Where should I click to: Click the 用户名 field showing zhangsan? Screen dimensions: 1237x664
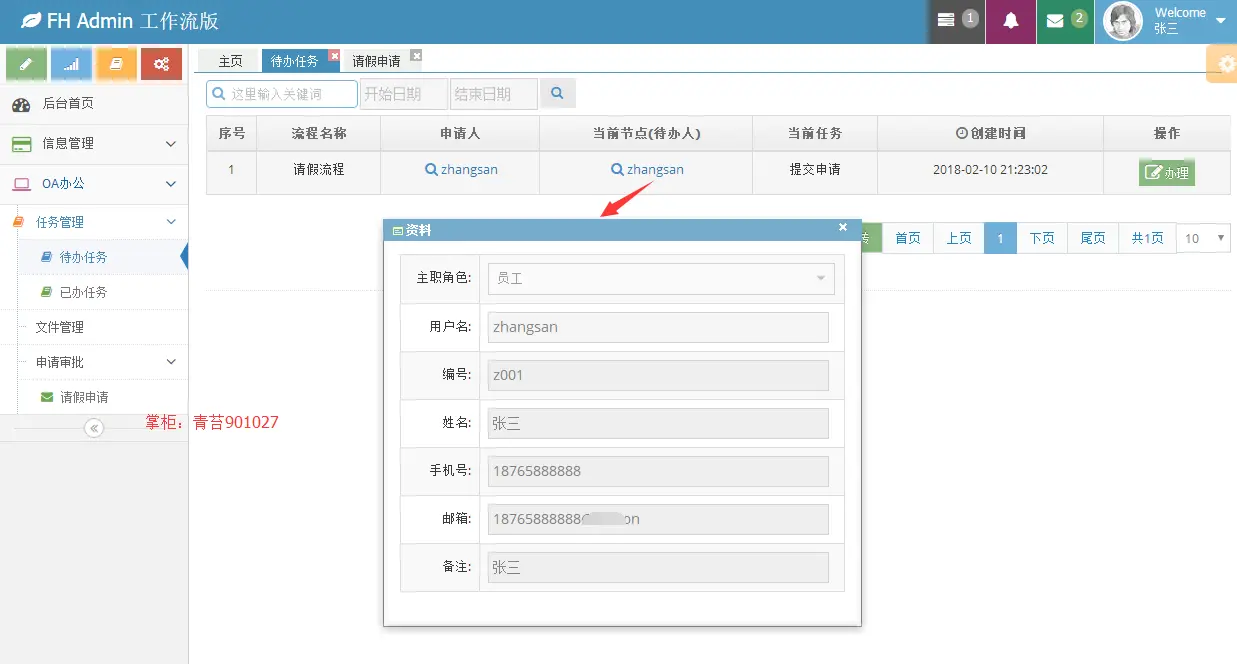658,327
